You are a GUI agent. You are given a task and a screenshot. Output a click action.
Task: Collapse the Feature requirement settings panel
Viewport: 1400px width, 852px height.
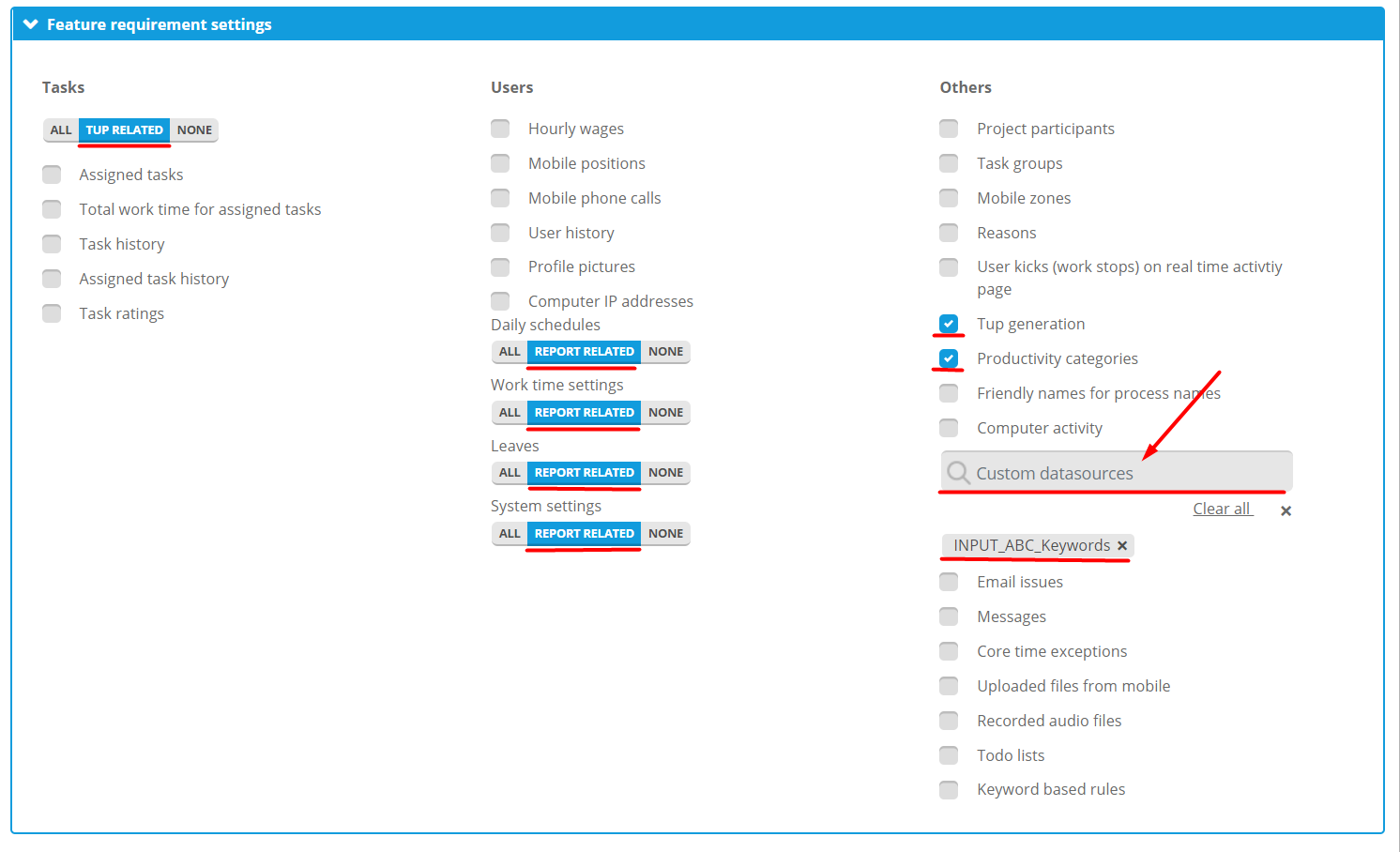pos(31,24)
